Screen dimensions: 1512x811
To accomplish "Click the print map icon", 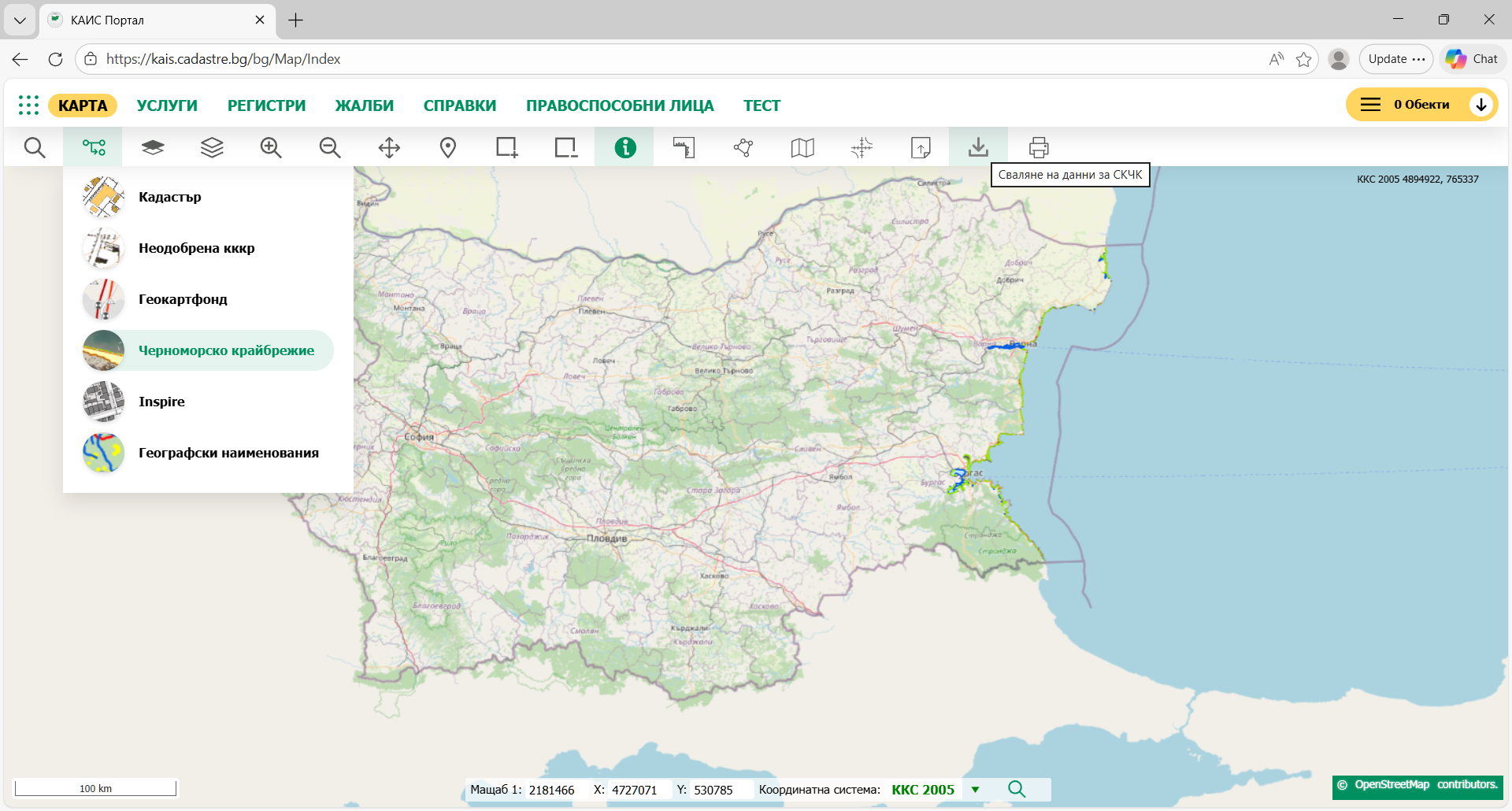I will 1039,147.
